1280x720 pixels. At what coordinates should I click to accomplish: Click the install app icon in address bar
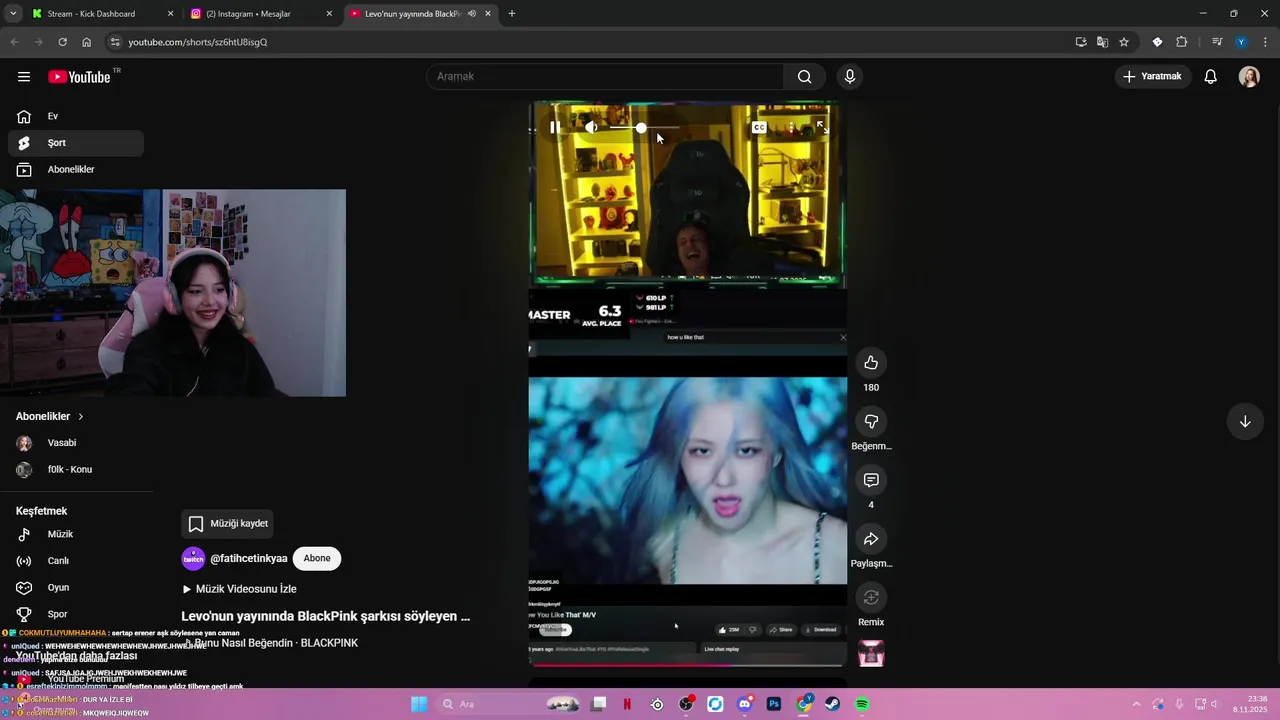pyautogui.click(x=1081, y=42)
